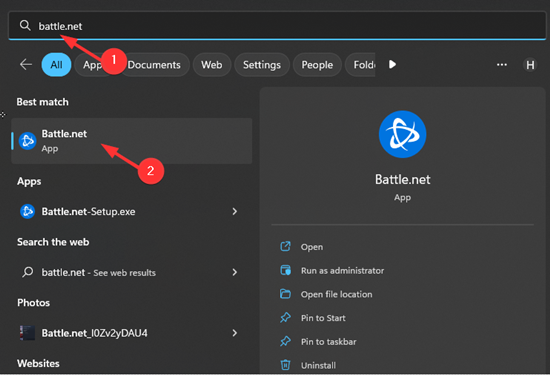
Task: Click the battle.net search input field
Action: click(277, 26)
